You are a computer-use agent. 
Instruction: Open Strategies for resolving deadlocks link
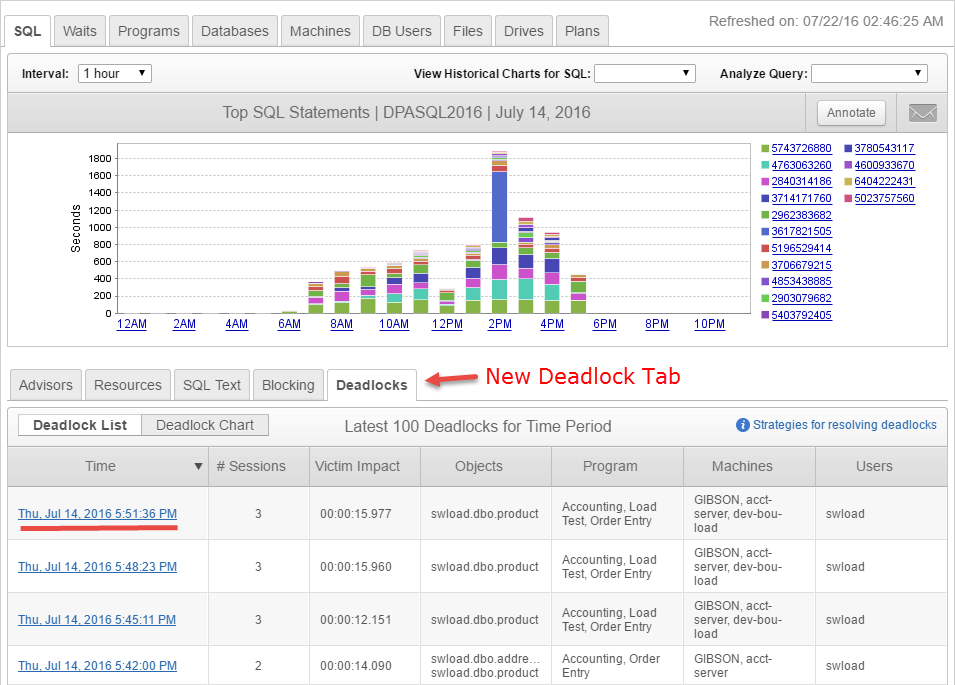[x=844, y=425]
